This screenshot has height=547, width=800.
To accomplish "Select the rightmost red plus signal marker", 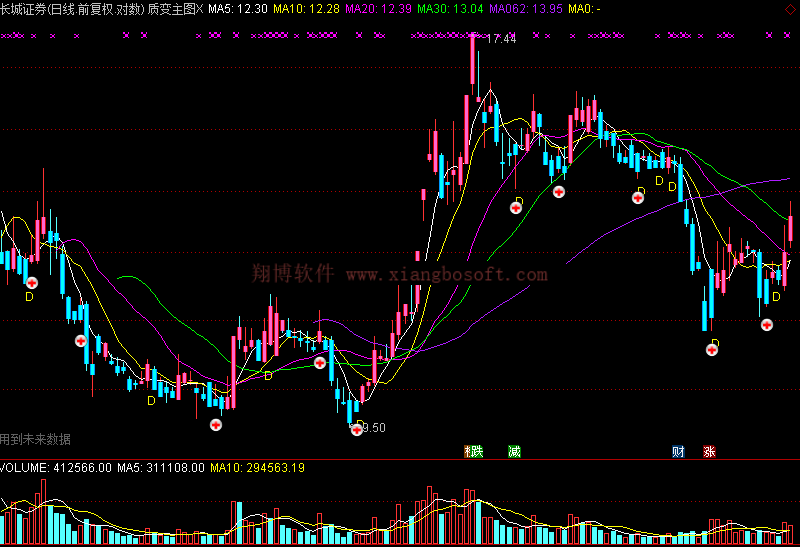I will 766,324.
